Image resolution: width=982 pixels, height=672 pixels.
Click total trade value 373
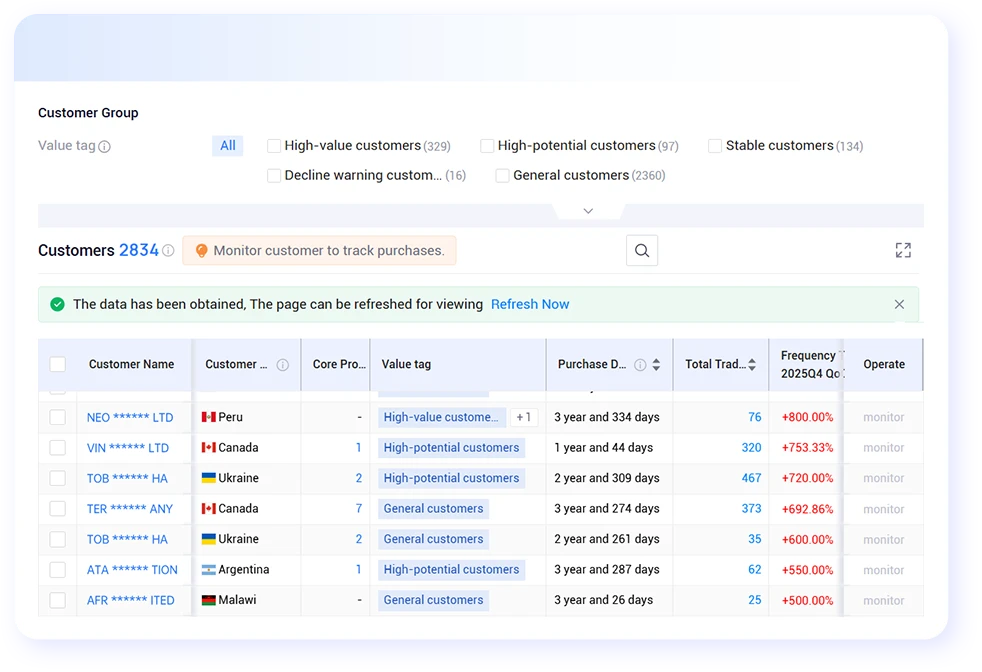point(751,509)
